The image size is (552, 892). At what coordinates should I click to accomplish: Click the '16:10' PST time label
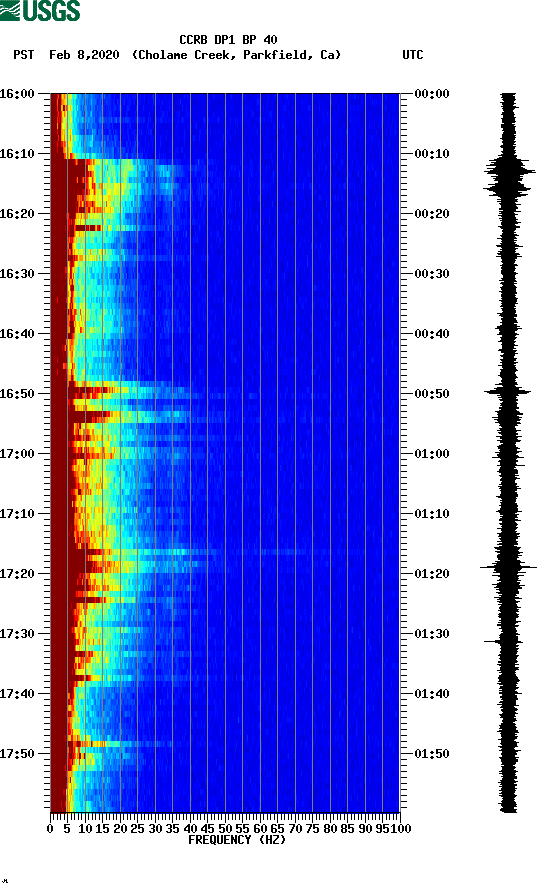coord(17,154)
